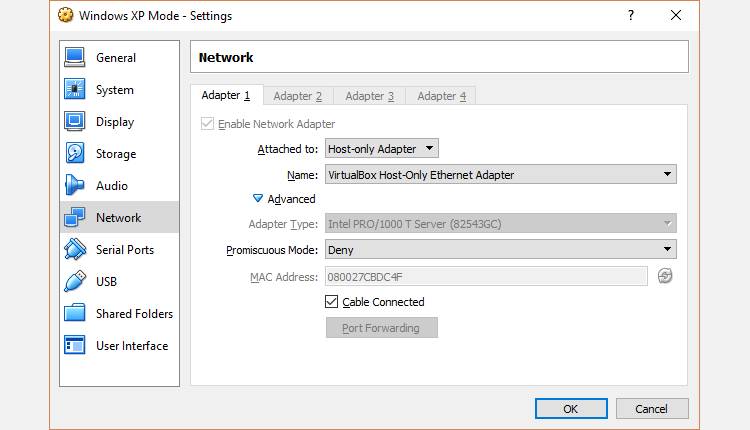Generate a new random MAC address

click(665, 276)
